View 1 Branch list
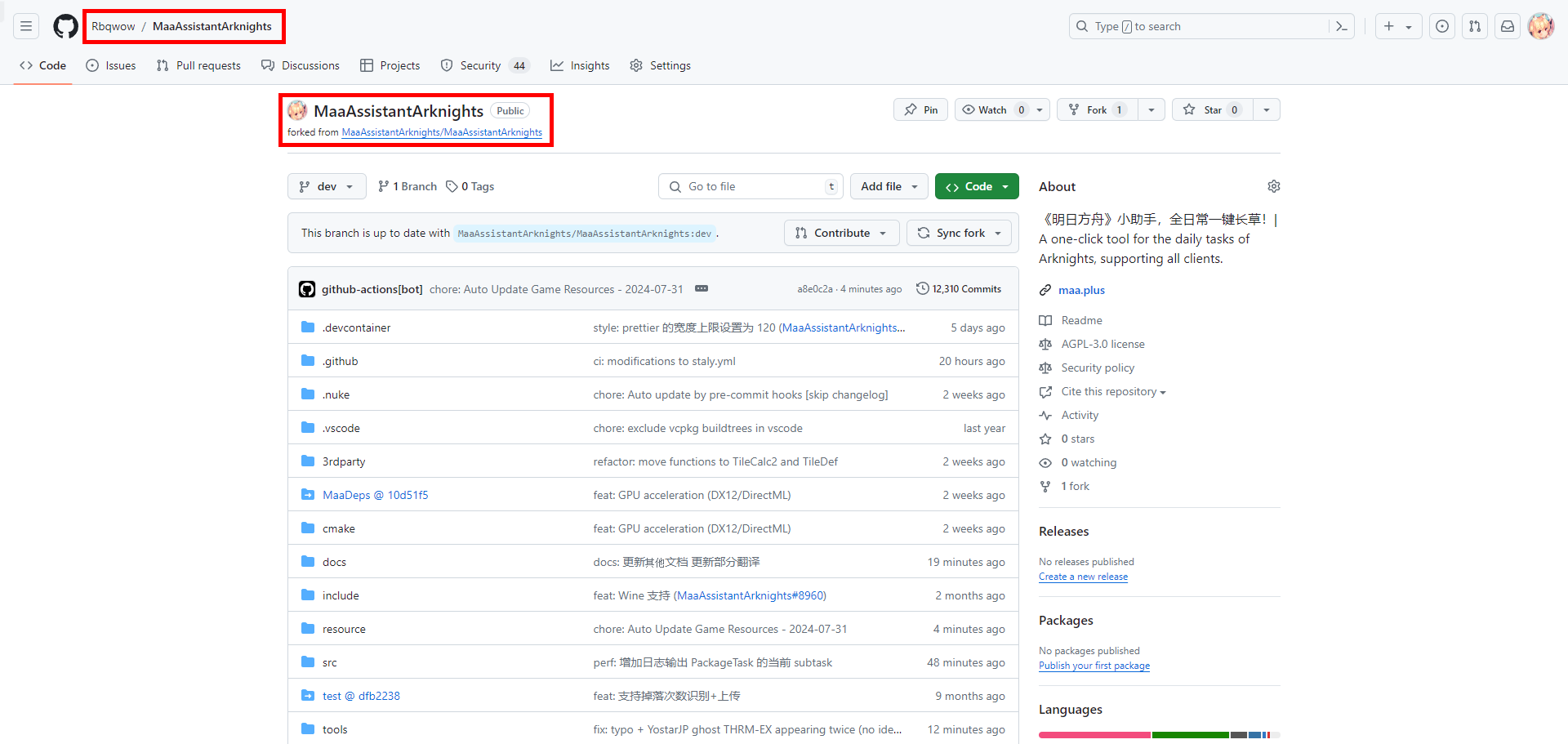1568x744 pixels. click(408, 186)
